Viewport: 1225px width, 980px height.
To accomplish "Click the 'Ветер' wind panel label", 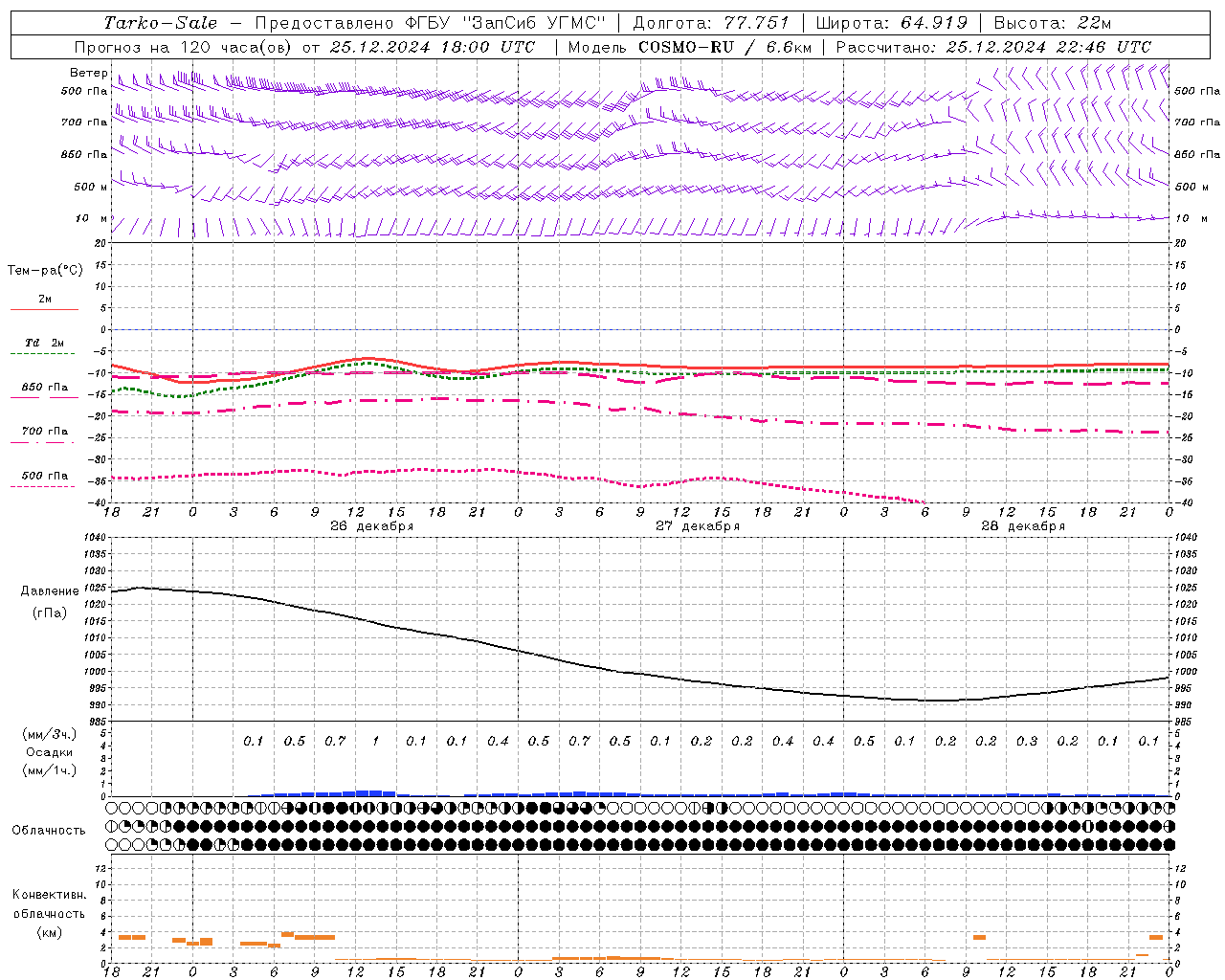I will pyautogui.click(x=88, y=73).
